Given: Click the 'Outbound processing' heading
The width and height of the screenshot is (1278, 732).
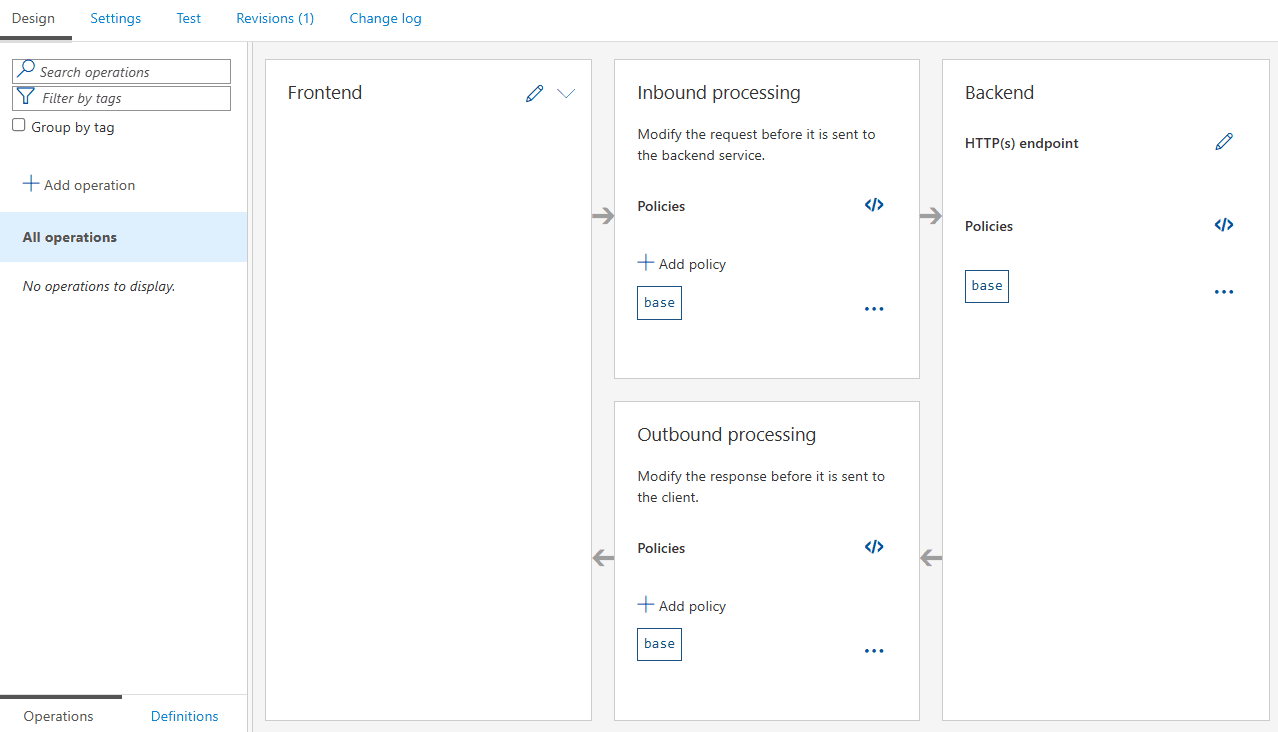Looking at the screenshot, I should (727, 435).
